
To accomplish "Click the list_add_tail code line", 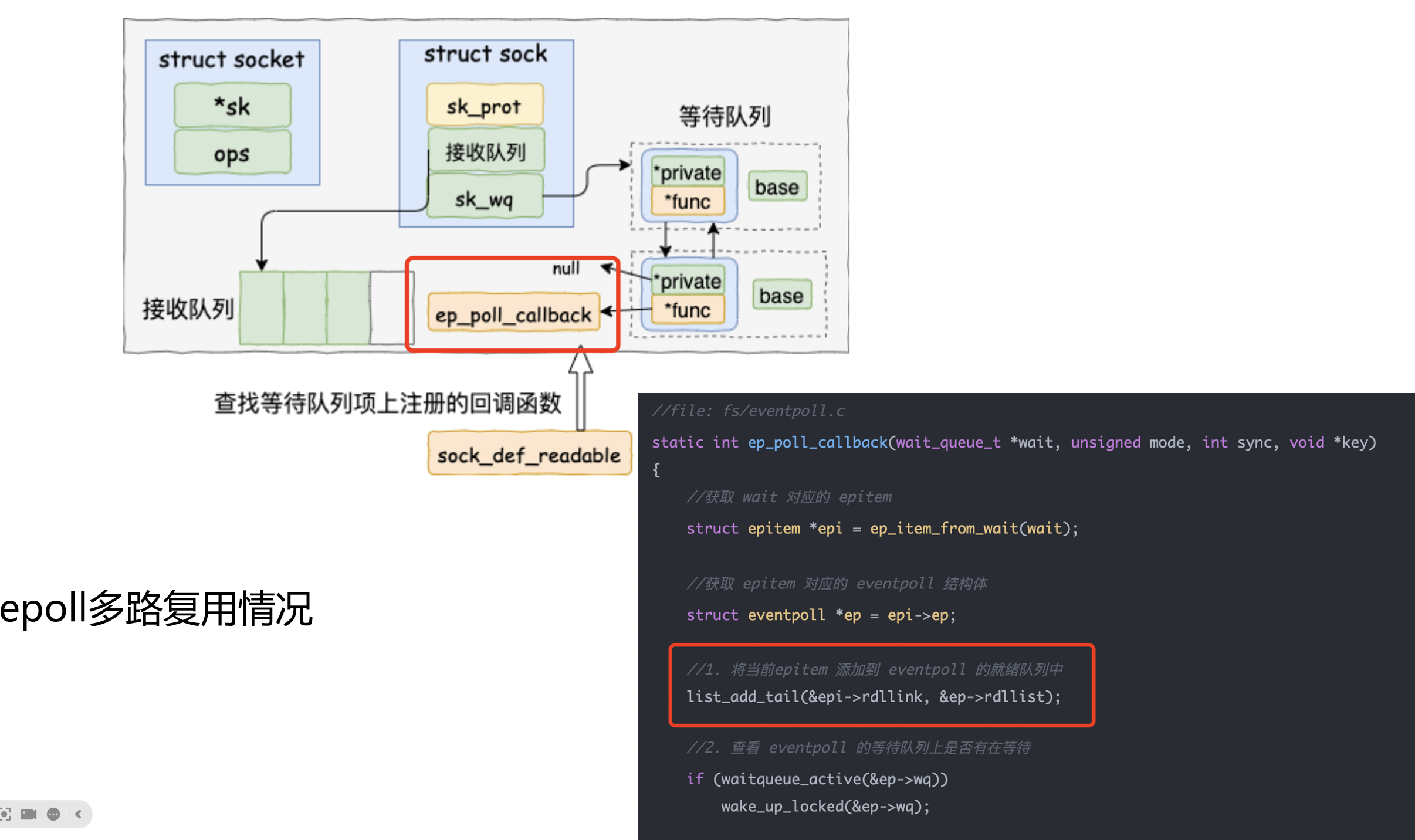I will pyautogui.click(x=874, y=696).
